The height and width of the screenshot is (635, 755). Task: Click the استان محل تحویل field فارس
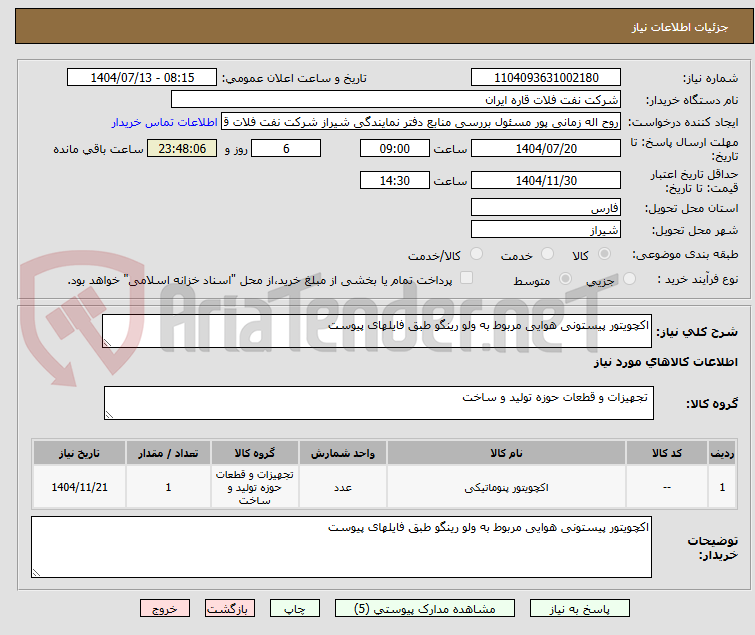click(546, 207)
